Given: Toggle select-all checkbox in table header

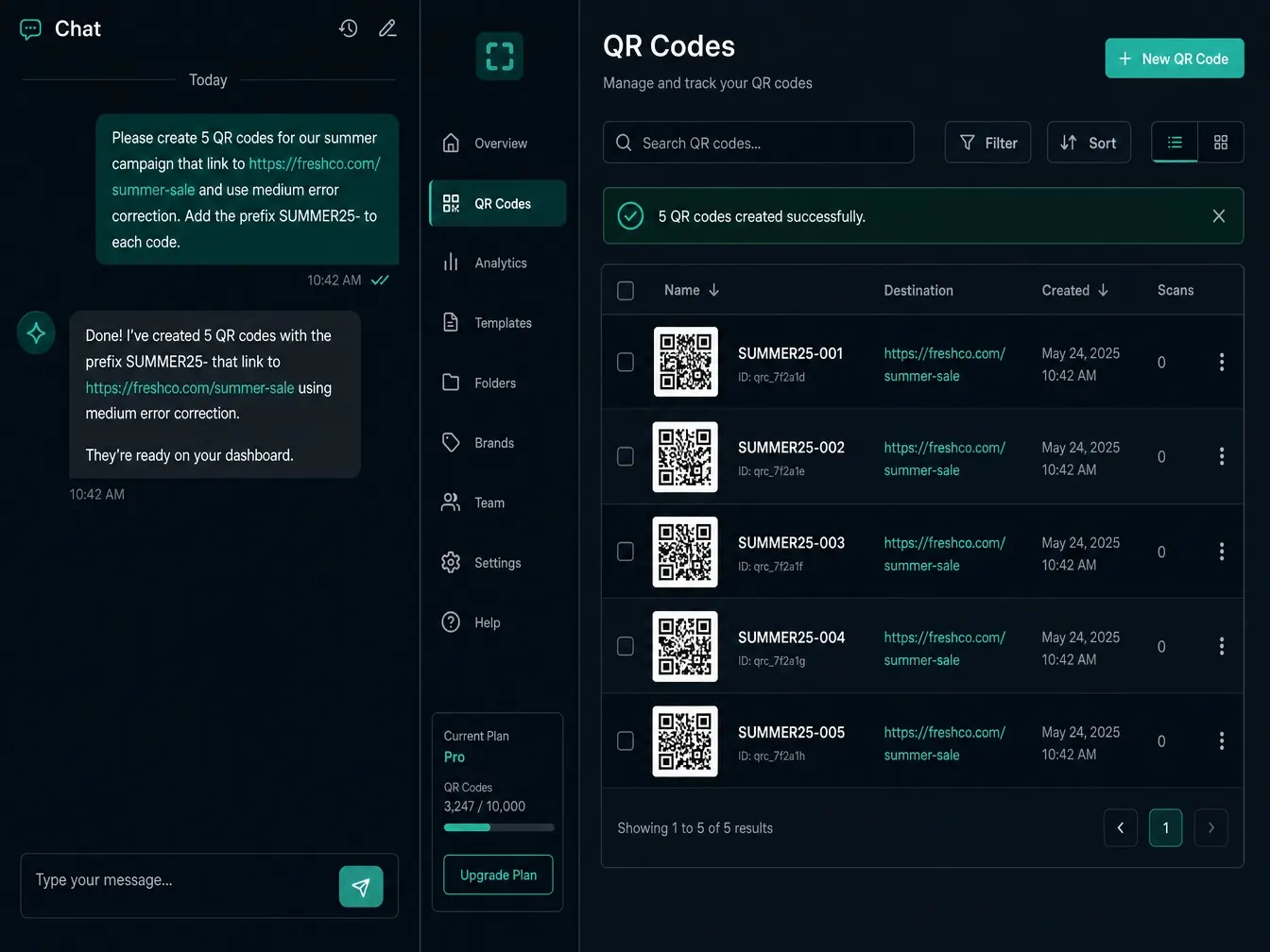Looking at the screenshot, I should click(x=626, y=291).
